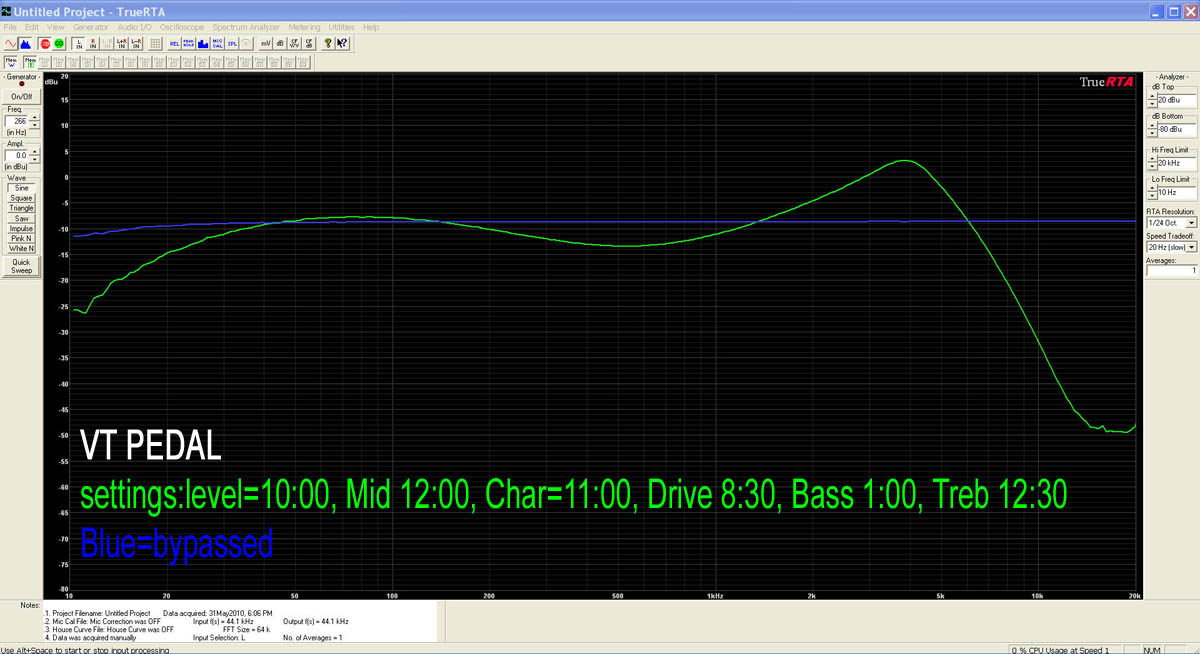Click 'CPU Usage at Speed 1' status text

[1070, 649]
